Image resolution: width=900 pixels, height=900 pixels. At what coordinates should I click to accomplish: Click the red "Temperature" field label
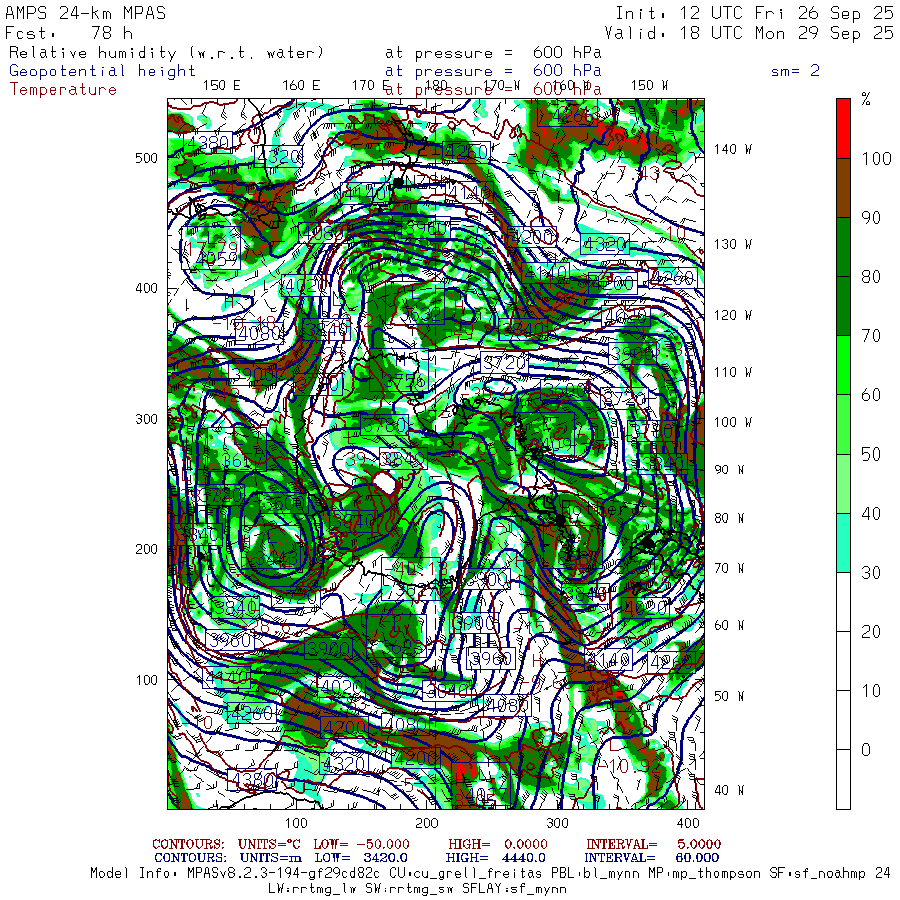63,89
